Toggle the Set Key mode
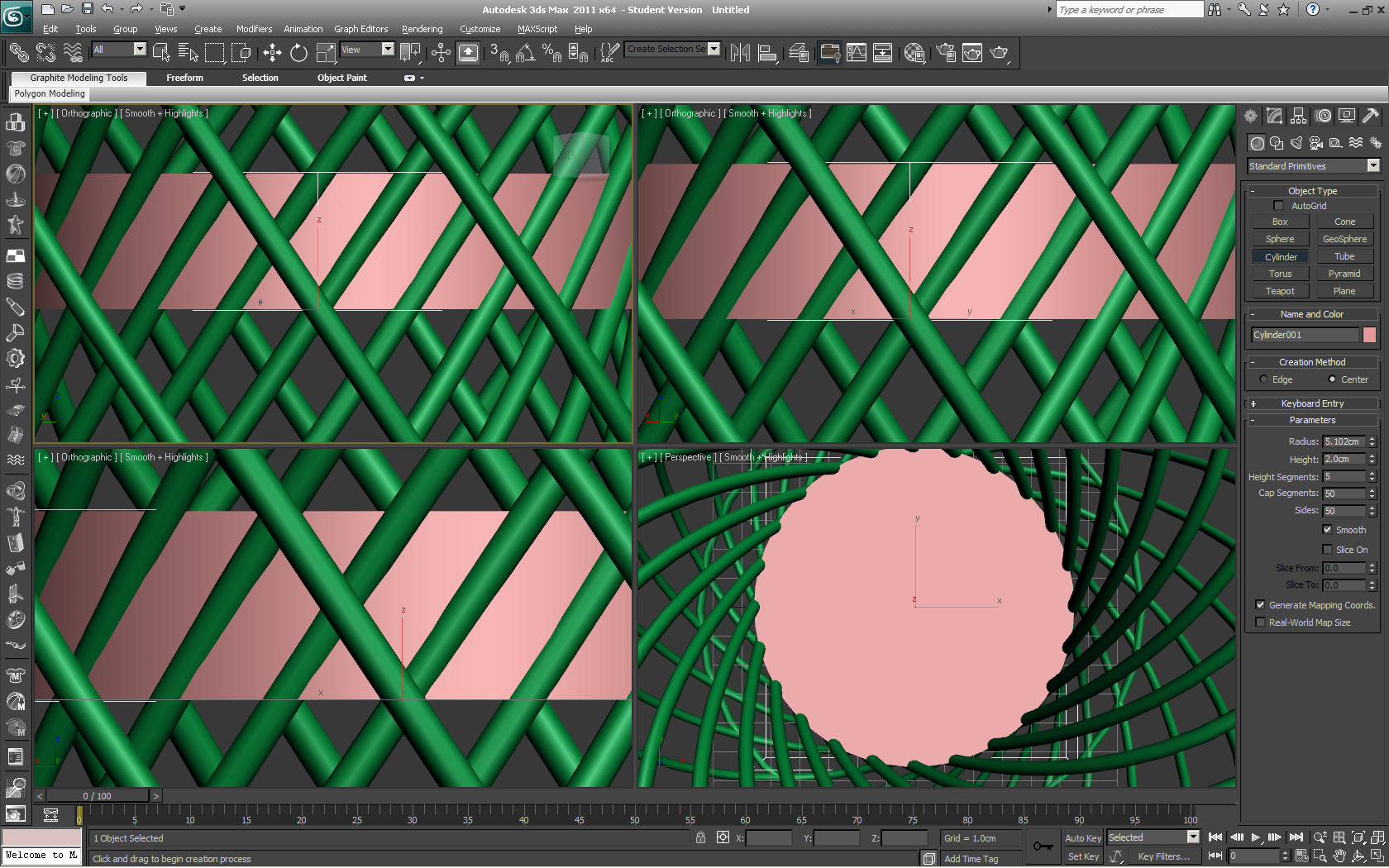Viewport: 1389px width, 868px height. click(1083, 856)
